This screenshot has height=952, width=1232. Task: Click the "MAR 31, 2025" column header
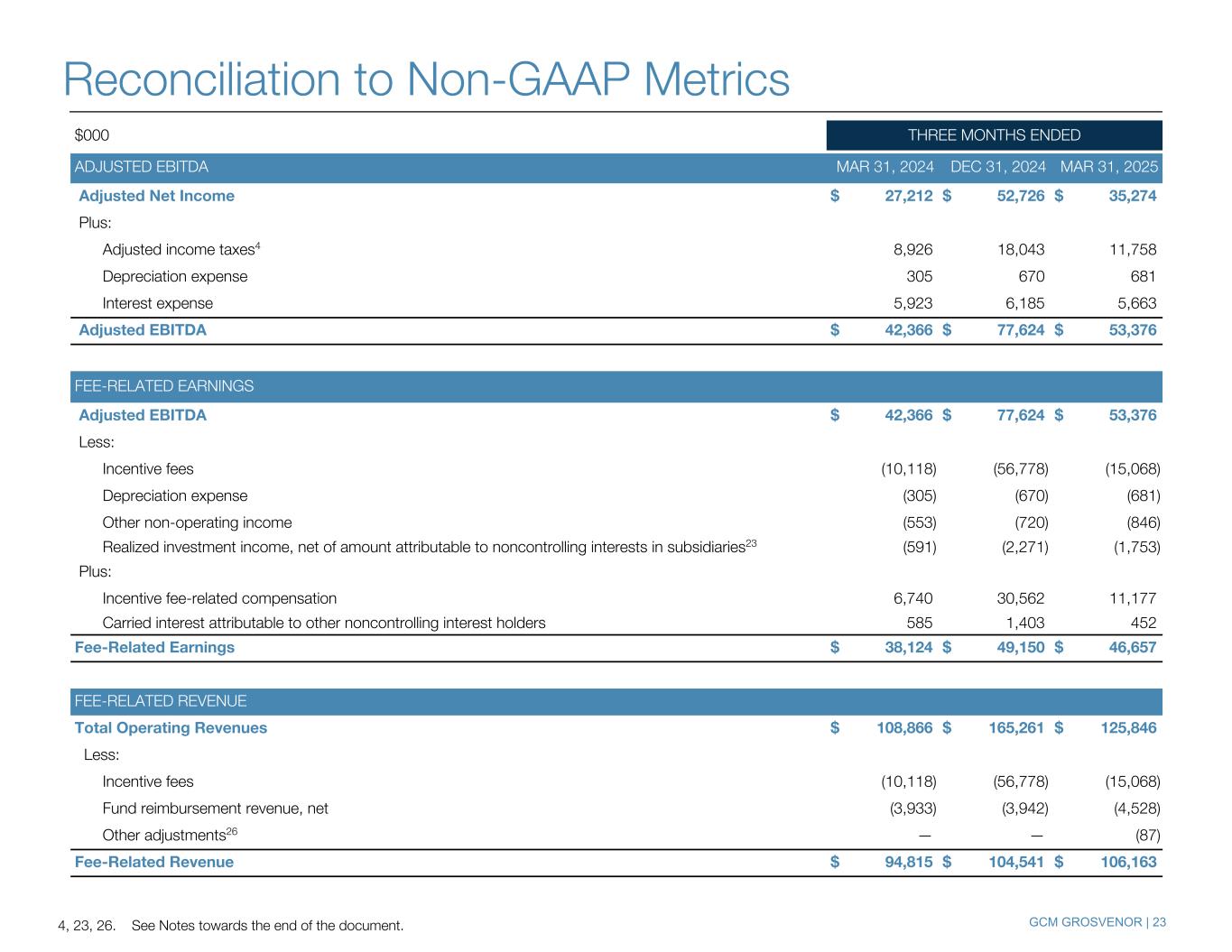tap(1108, 167)
